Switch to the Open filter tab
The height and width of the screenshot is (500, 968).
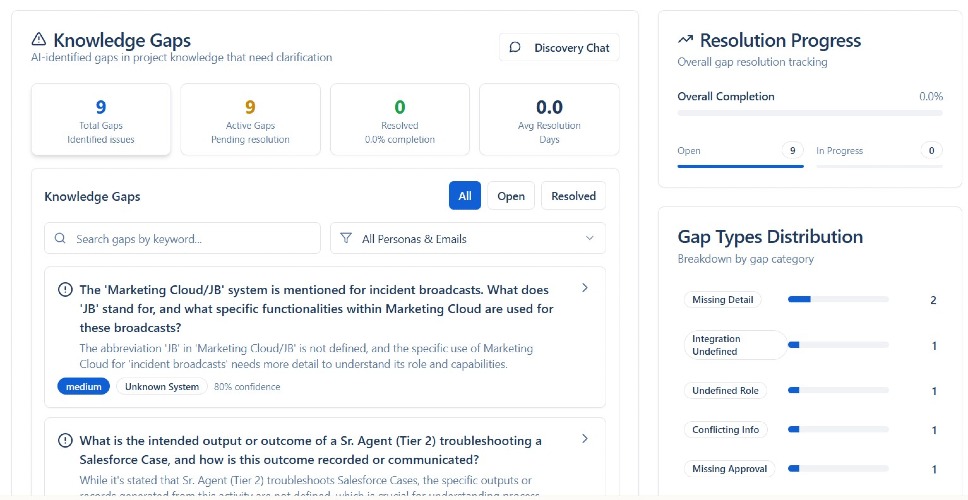(x=511, y=196)
